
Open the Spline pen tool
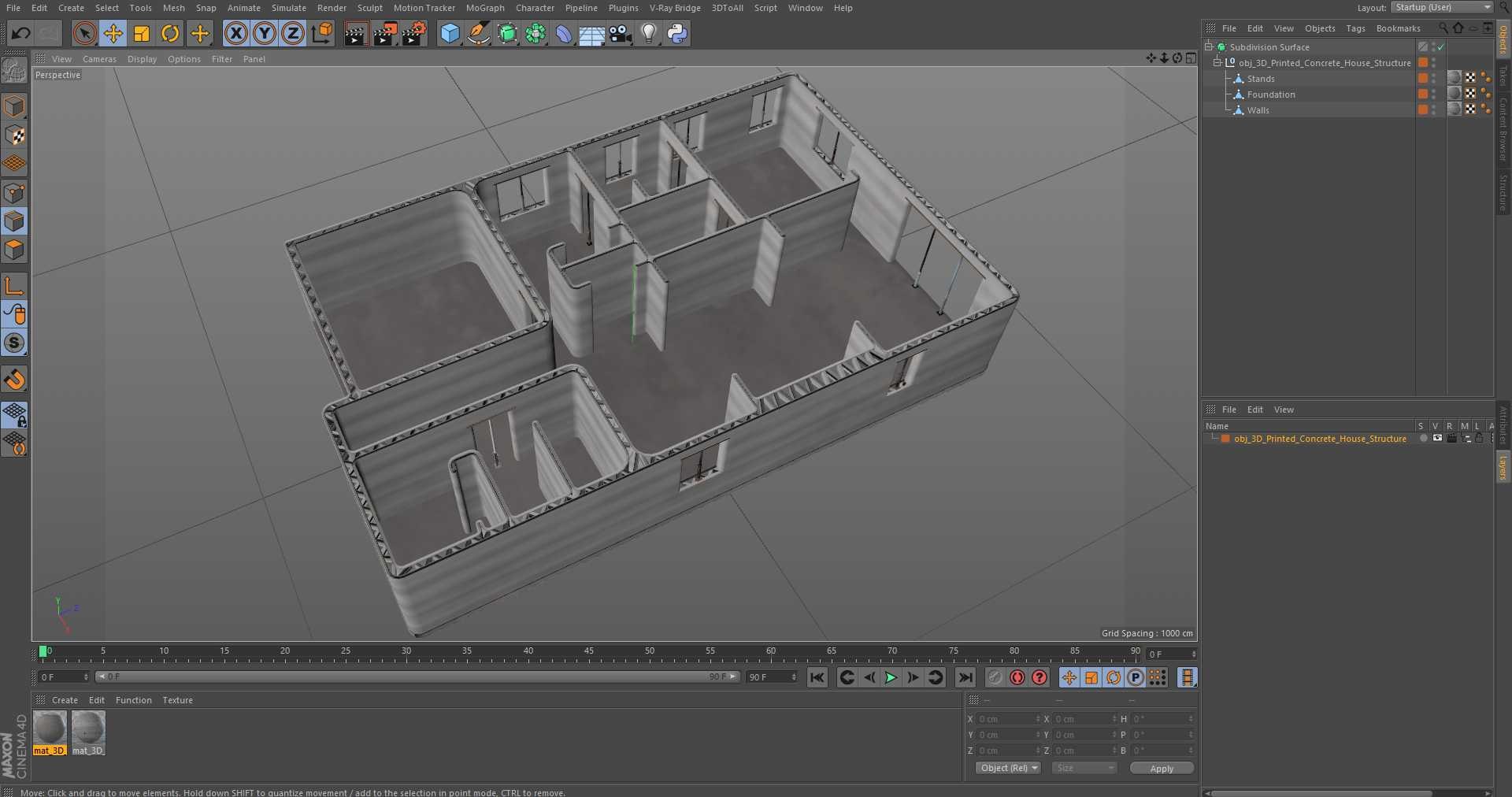(478, 33)
